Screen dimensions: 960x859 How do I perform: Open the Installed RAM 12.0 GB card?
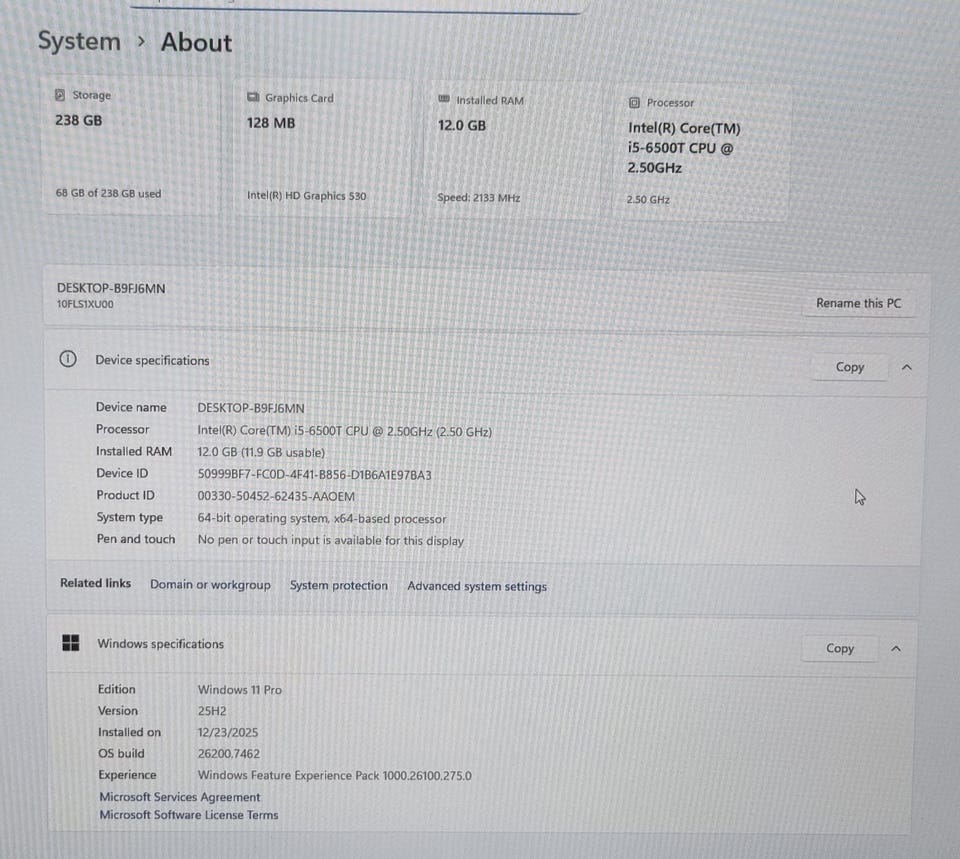click(512, 150)
